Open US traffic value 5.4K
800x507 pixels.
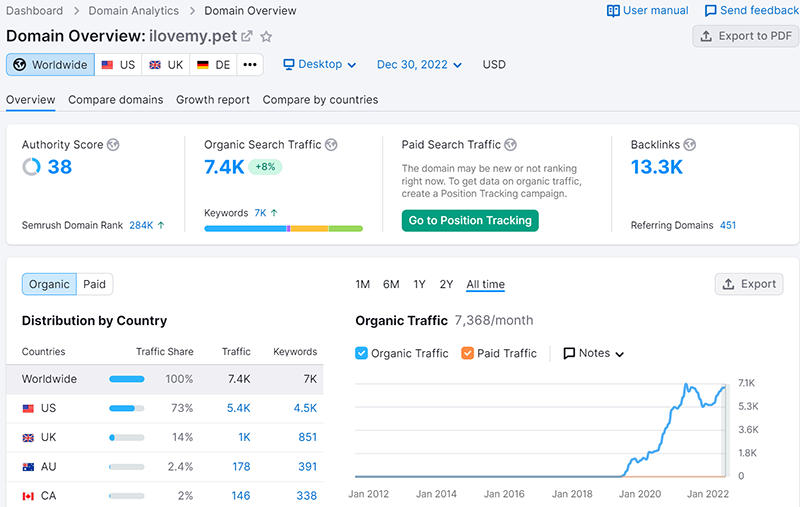click(x=238, y=408)
